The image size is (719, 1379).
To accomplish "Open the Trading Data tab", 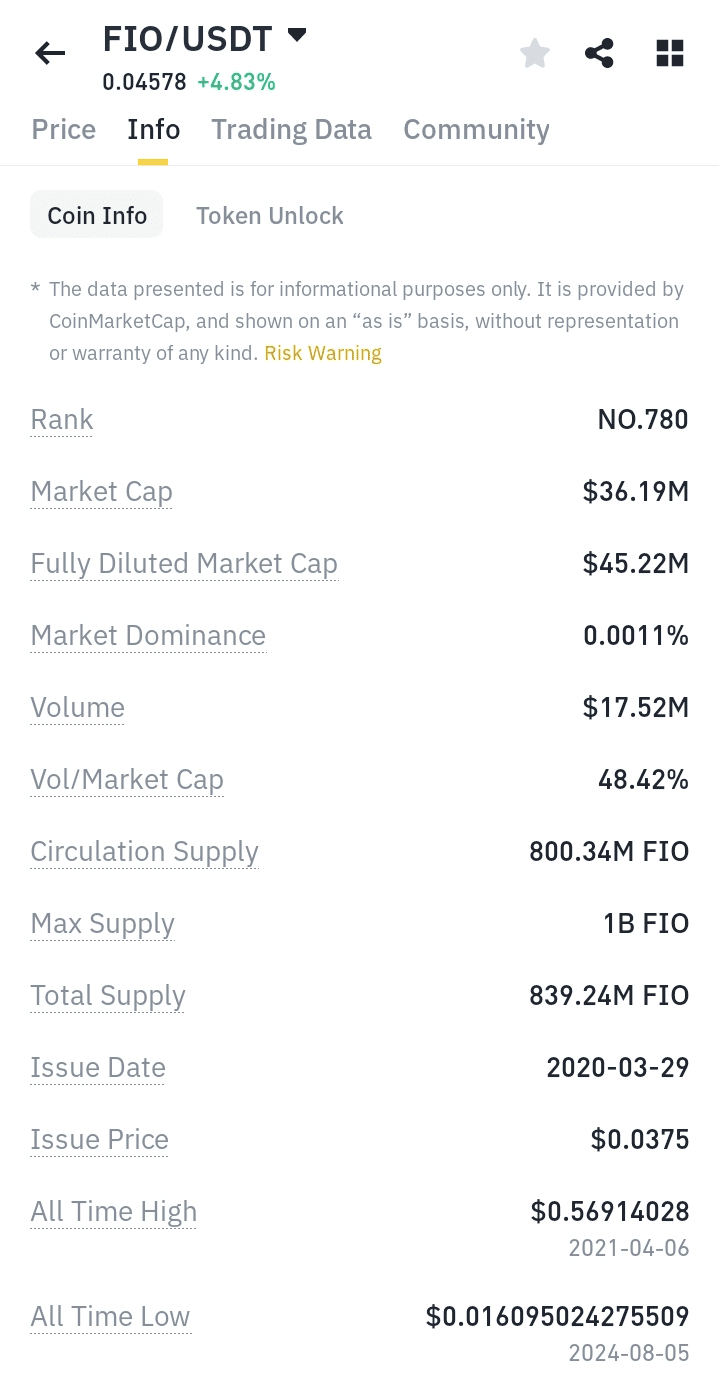I will pyautogui.click(x=291, y=130).
